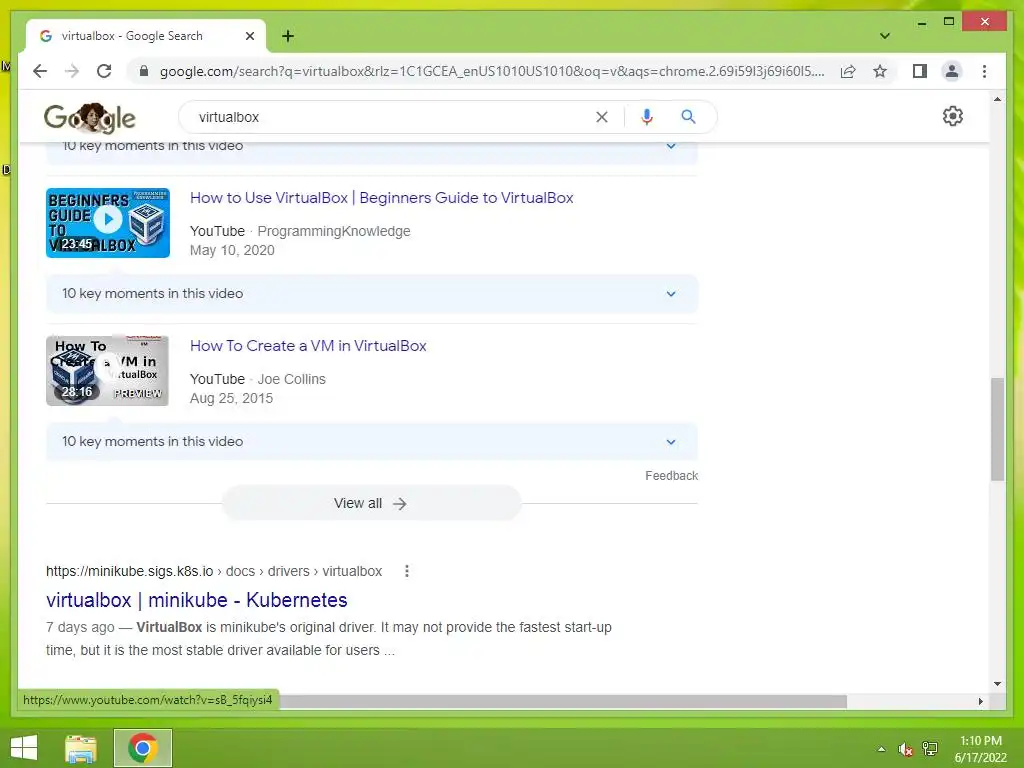Viewport: 1024px width, 768px height.
Task: Click the May 10, 2020 date text
Action: [232, 250]
